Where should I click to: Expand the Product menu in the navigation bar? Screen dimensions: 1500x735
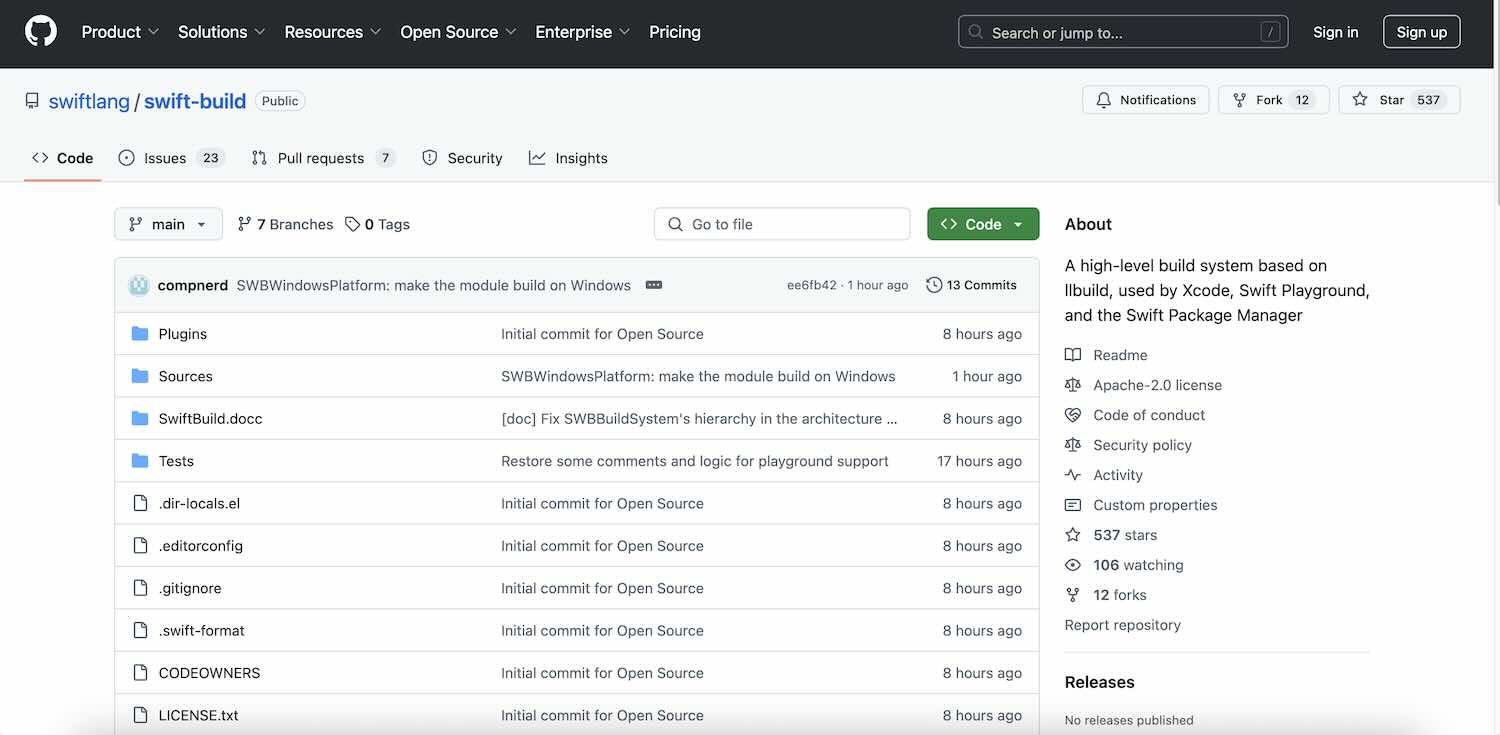point(119,31)
